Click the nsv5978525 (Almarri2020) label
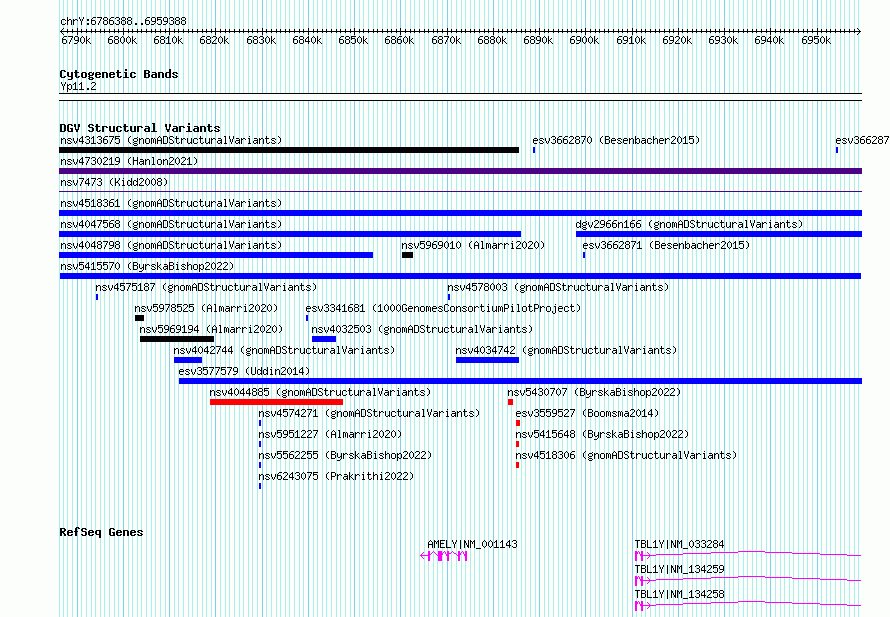 206,308
